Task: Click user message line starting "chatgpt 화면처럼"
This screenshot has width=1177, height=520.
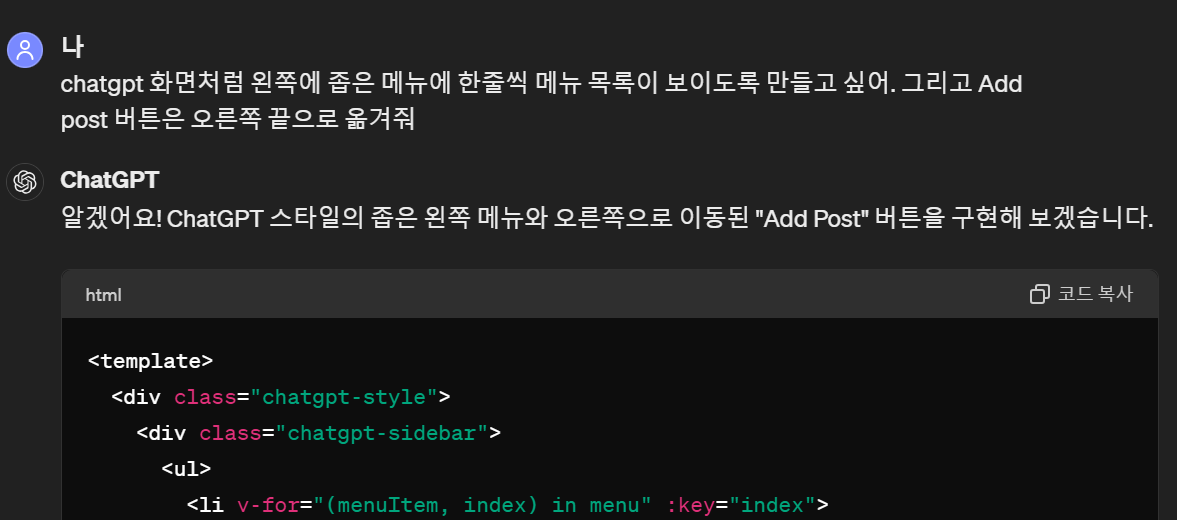Action: 541,84
